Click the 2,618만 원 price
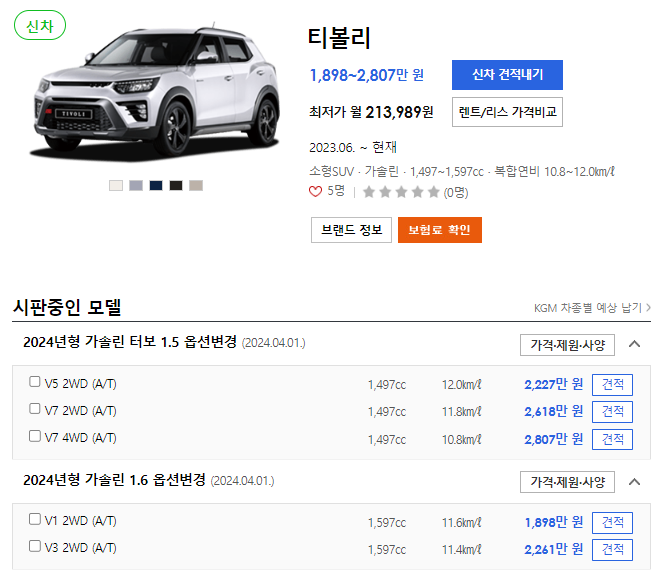 coord(553,411)
